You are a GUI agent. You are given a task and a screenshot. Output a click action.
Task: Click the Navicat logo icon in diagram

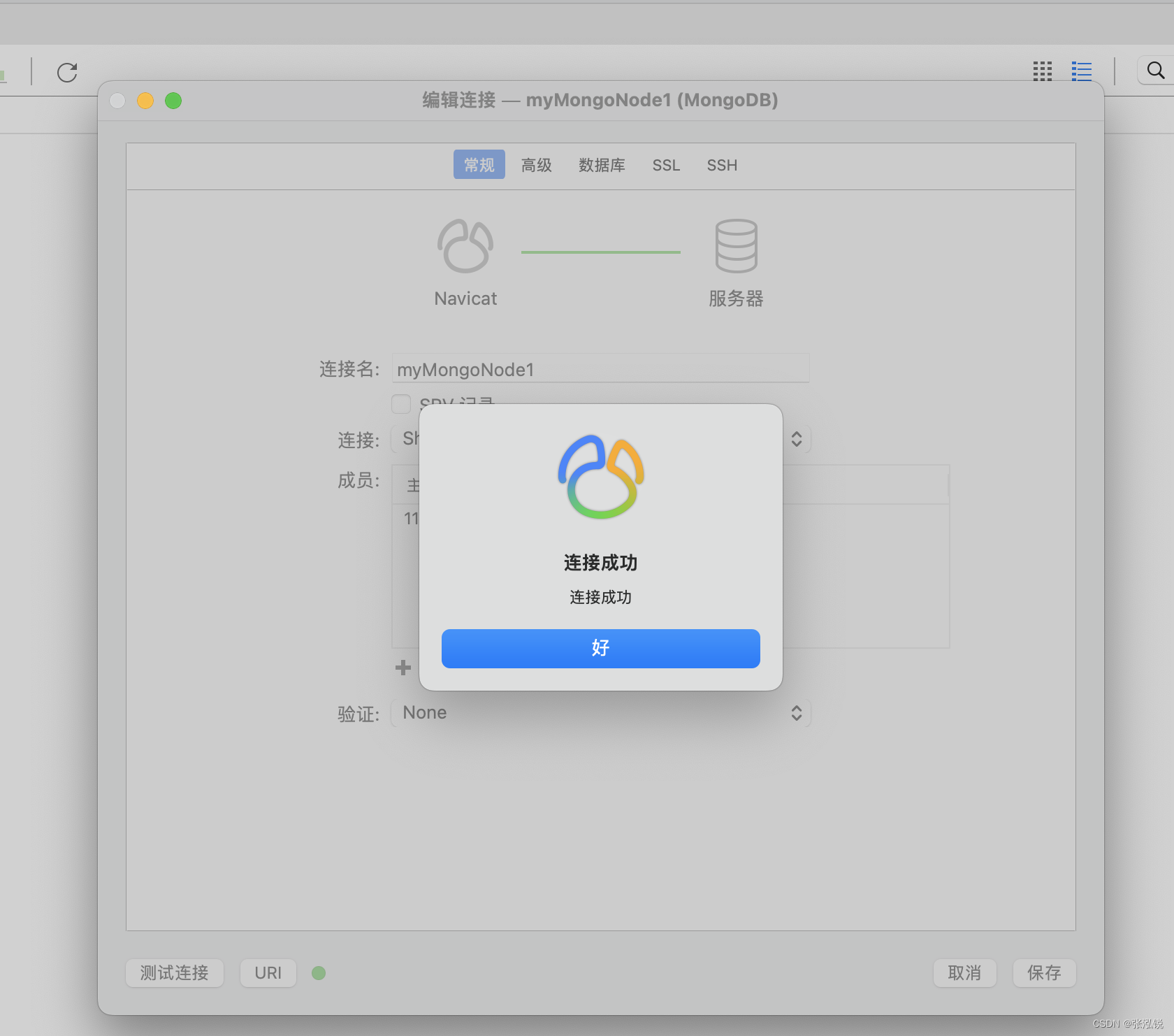coord(465,245)
